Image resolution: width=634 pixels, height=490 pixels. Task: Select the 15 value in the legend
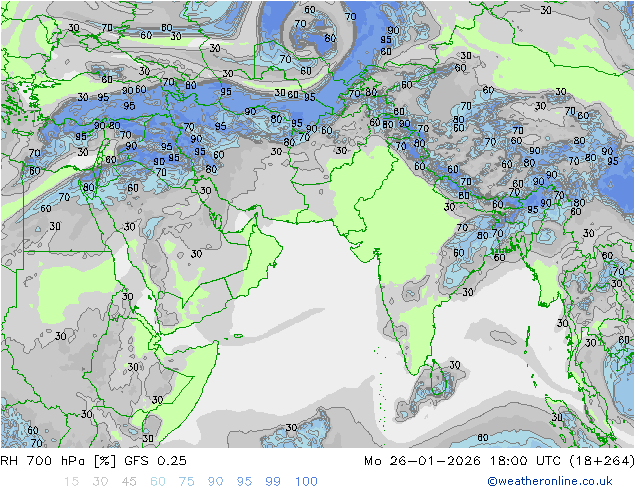[x=71, y=482]
